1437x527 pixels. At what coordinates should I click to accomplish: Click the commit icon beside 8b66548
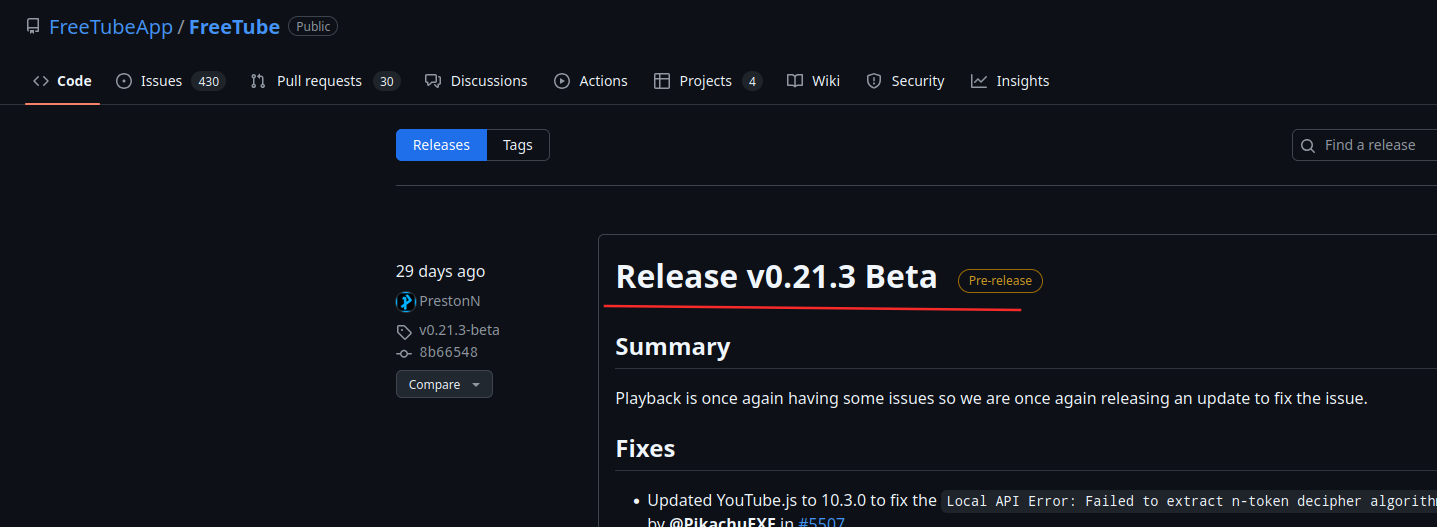pos(404,353)
